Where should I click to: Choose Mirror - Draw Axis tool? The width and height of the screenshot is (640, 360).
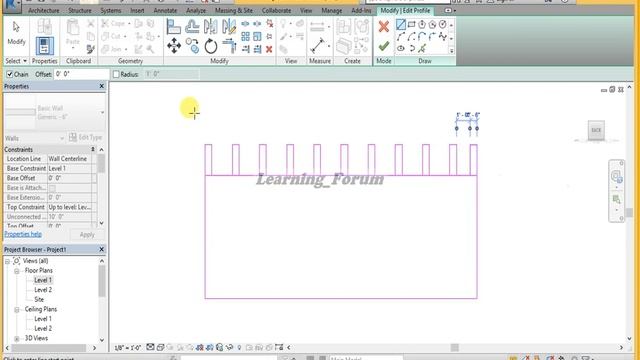[229, 27]
